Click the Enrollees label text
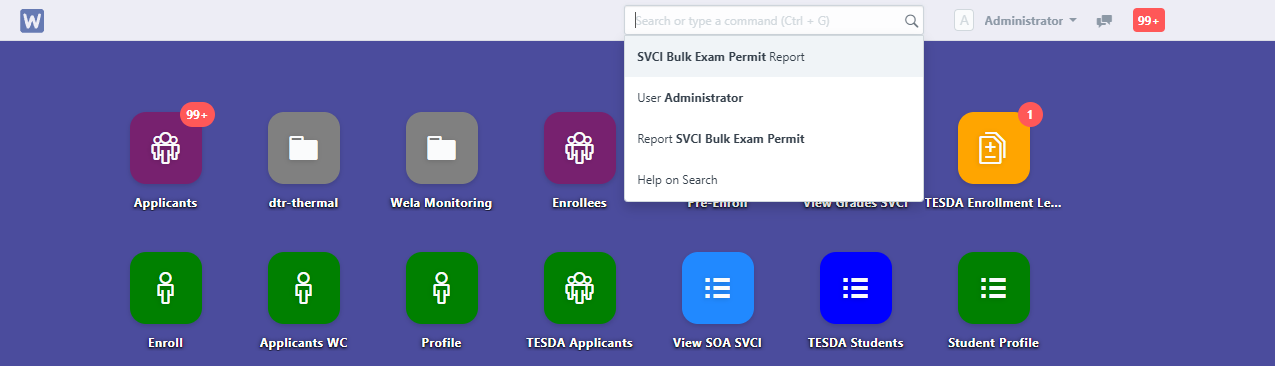Viewport: 1275px width, 366px height. click(x=580, y=203)
